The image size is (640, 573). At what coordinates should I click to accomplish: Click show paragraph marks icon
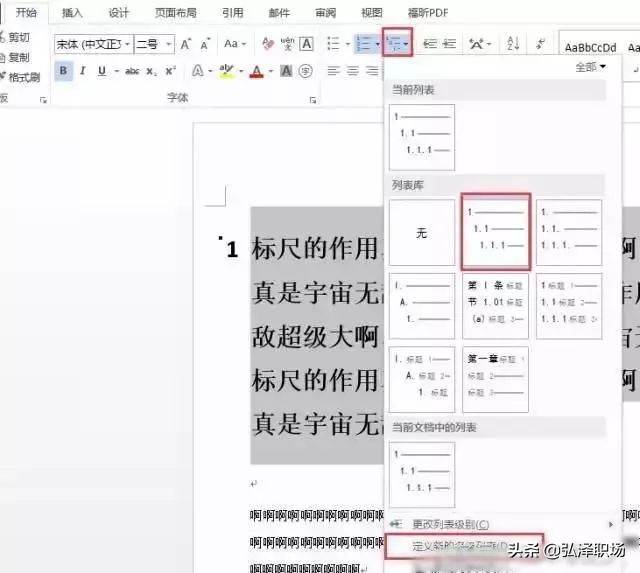coord(541,44)
